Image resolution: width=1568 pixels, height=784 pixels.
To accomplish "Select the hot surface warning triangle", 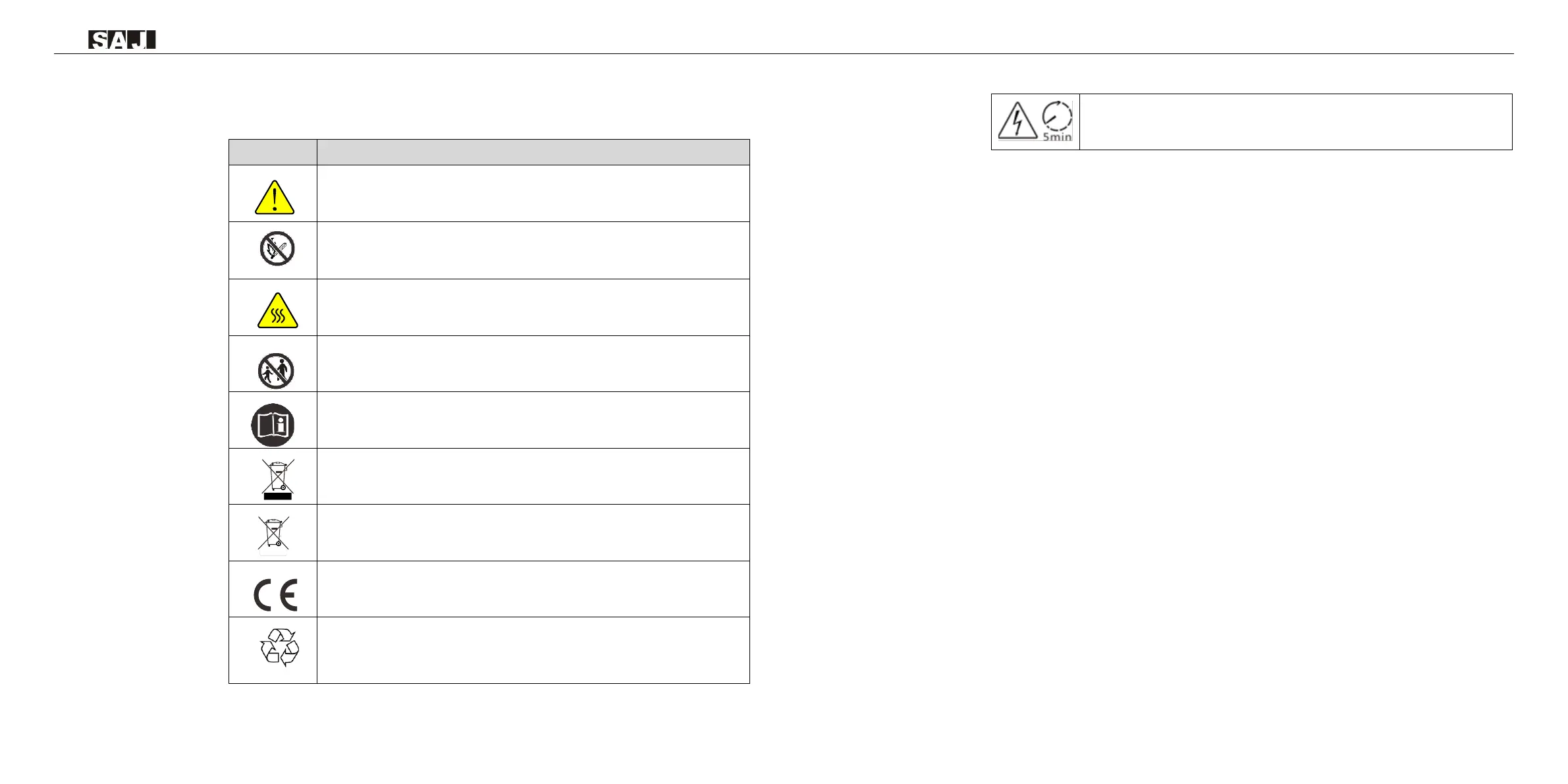I will point(277,310).
